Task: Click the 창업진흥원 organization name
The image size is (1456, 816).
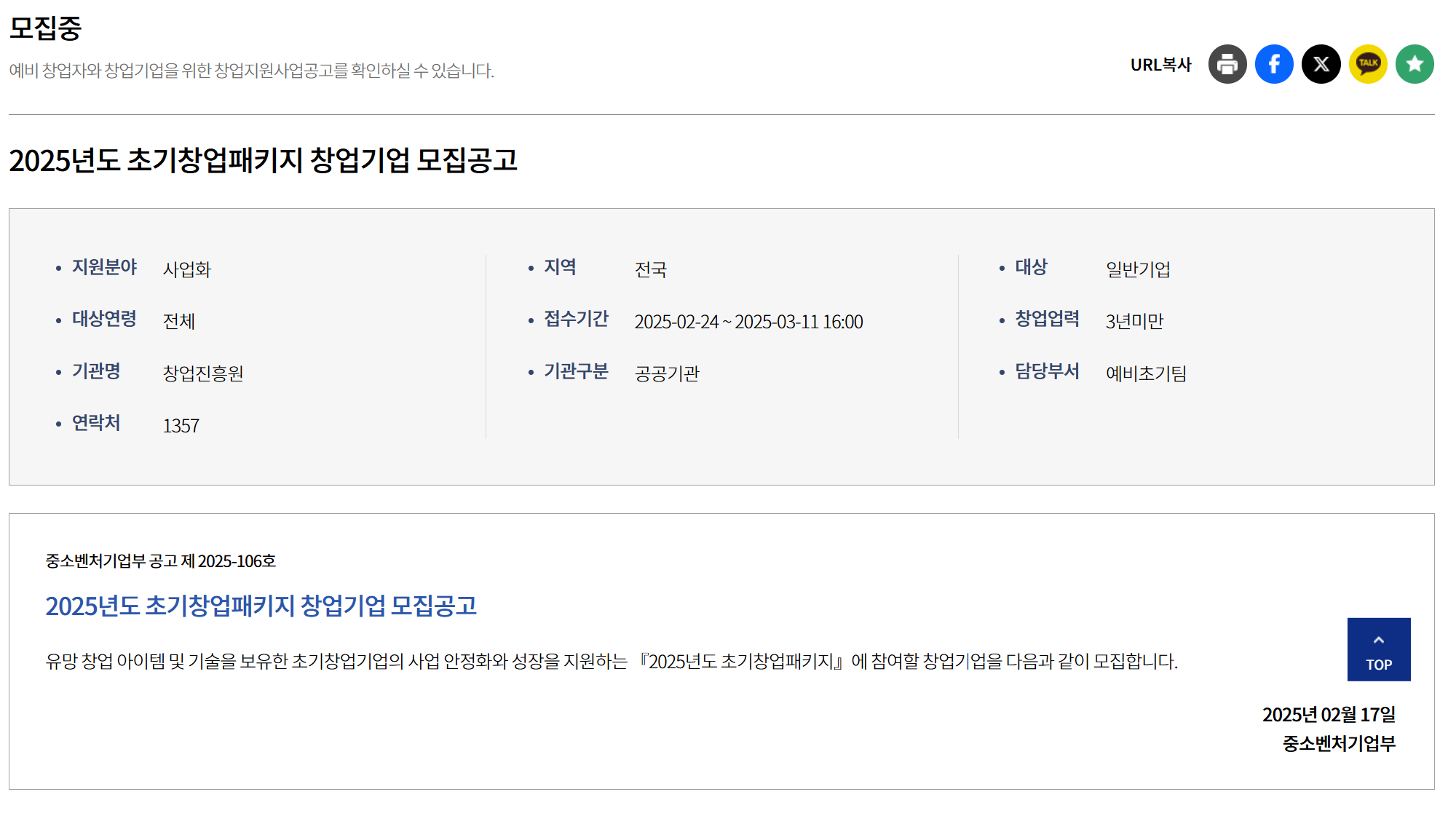Action: (x=203, y=373)
